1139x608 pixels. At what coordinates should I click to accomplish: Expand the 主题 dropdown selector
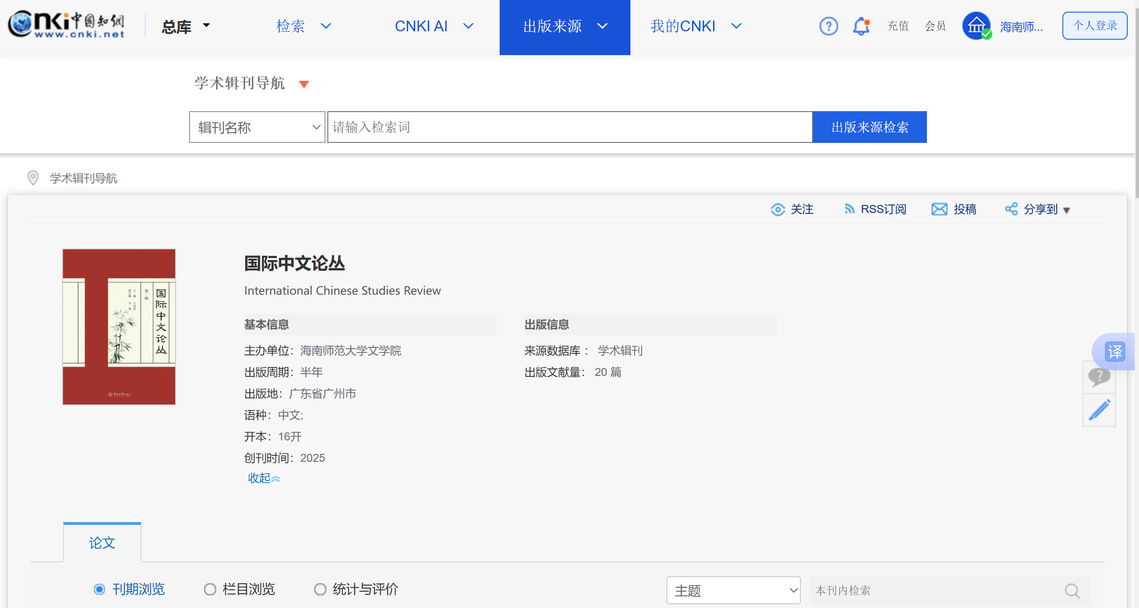point(733,591)
